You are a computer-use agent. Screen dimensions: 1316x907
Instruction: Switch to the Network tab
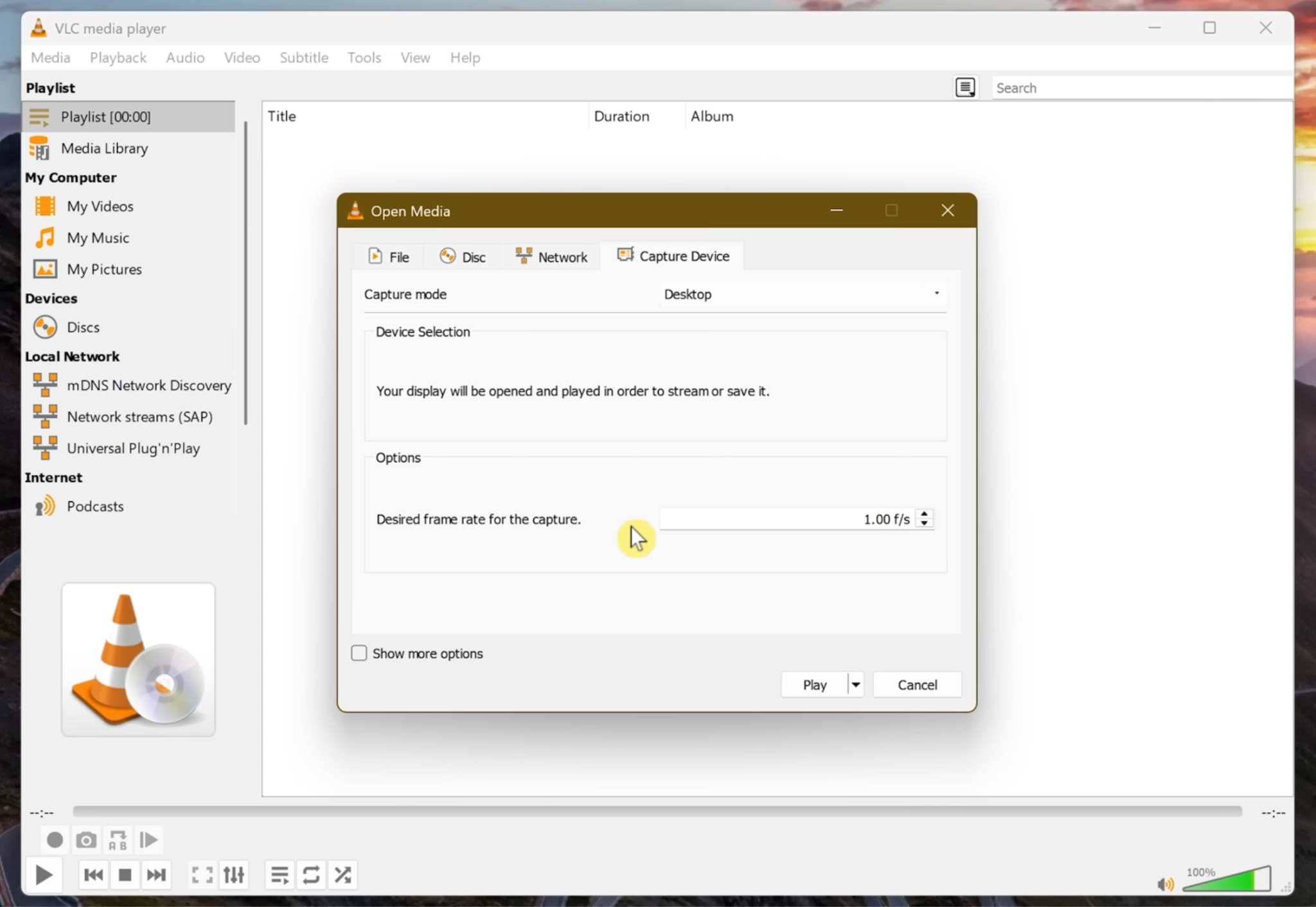click(550, 255)
